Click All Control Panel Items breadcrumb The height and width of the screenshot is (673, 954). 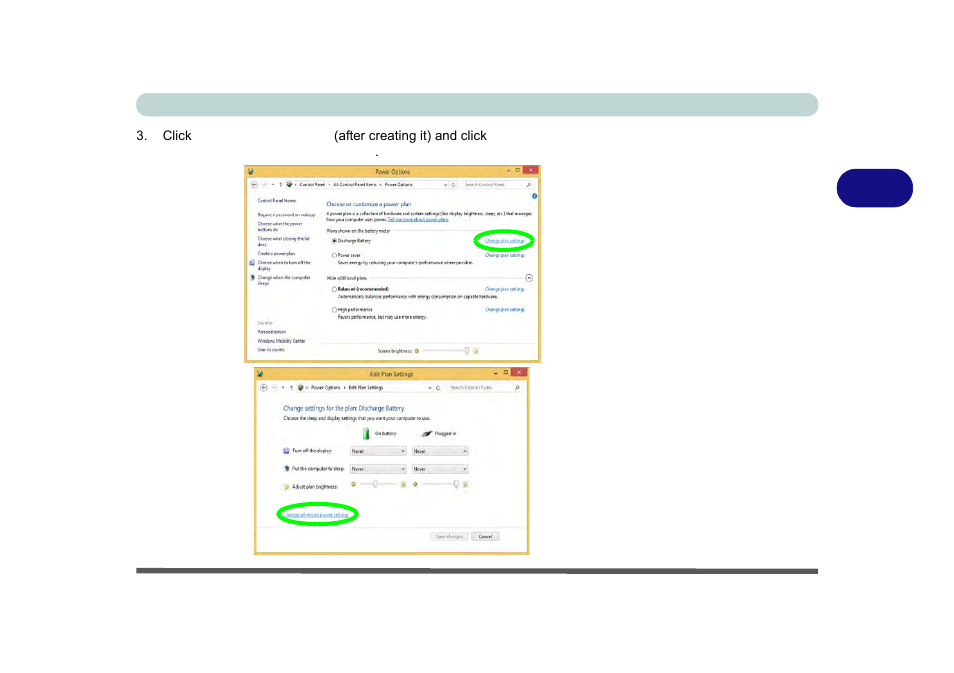pyautogui.click(x=355, y=184)
